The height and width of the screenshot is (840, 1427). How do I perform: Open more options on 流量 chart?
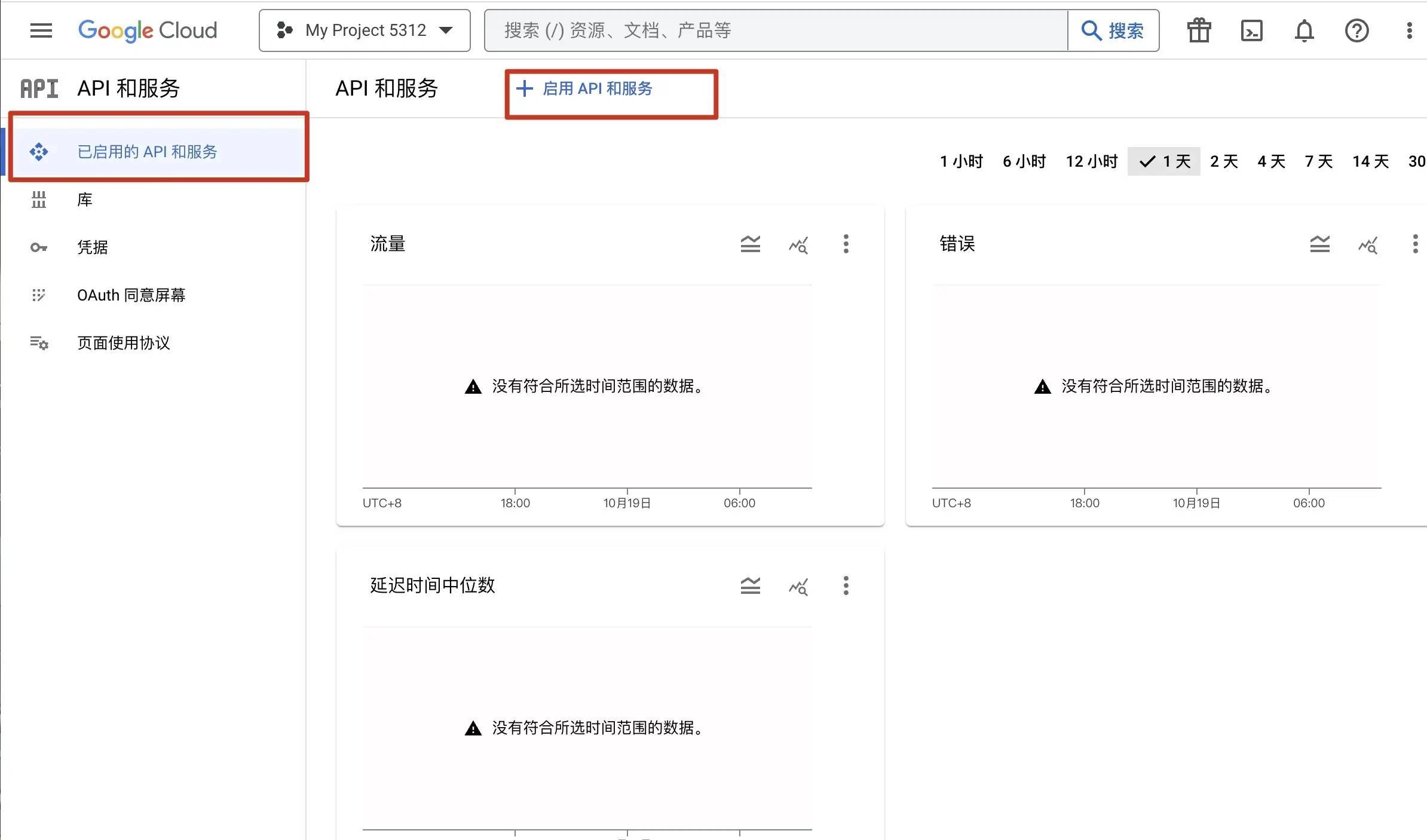(846, 244)
